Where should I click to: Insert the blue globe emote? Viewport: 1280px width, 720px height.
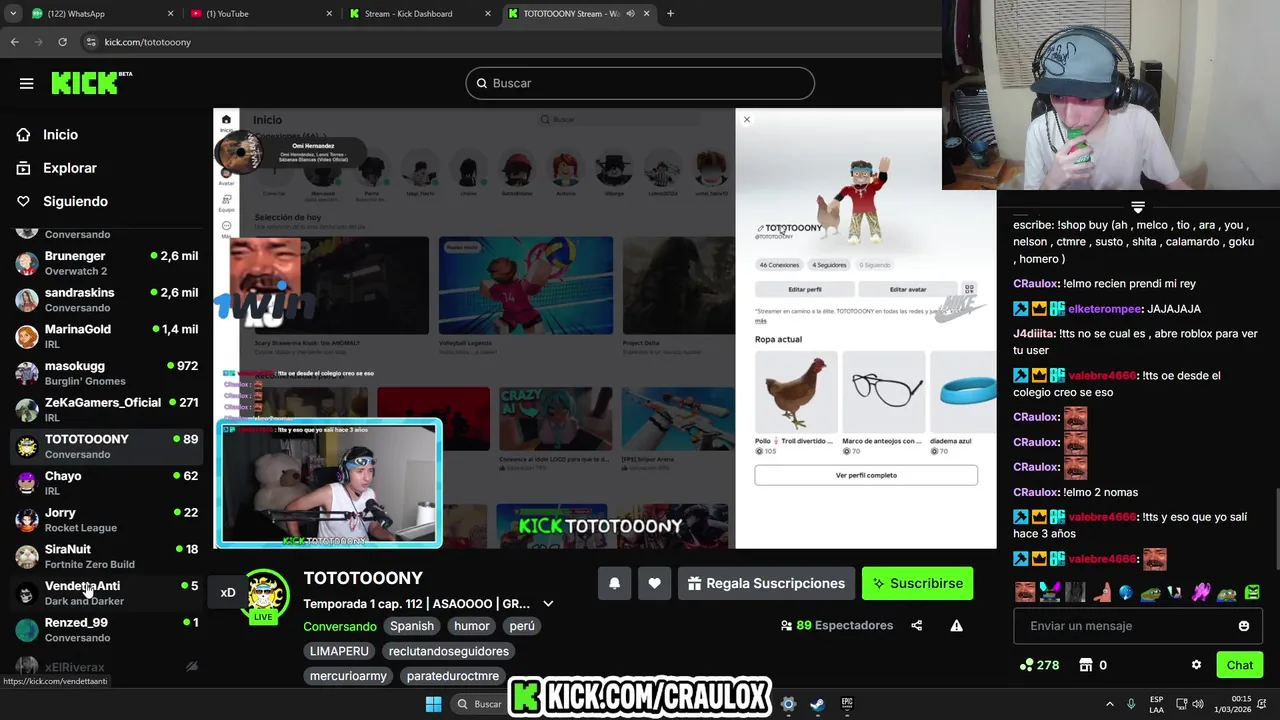tap(1126, 592)
